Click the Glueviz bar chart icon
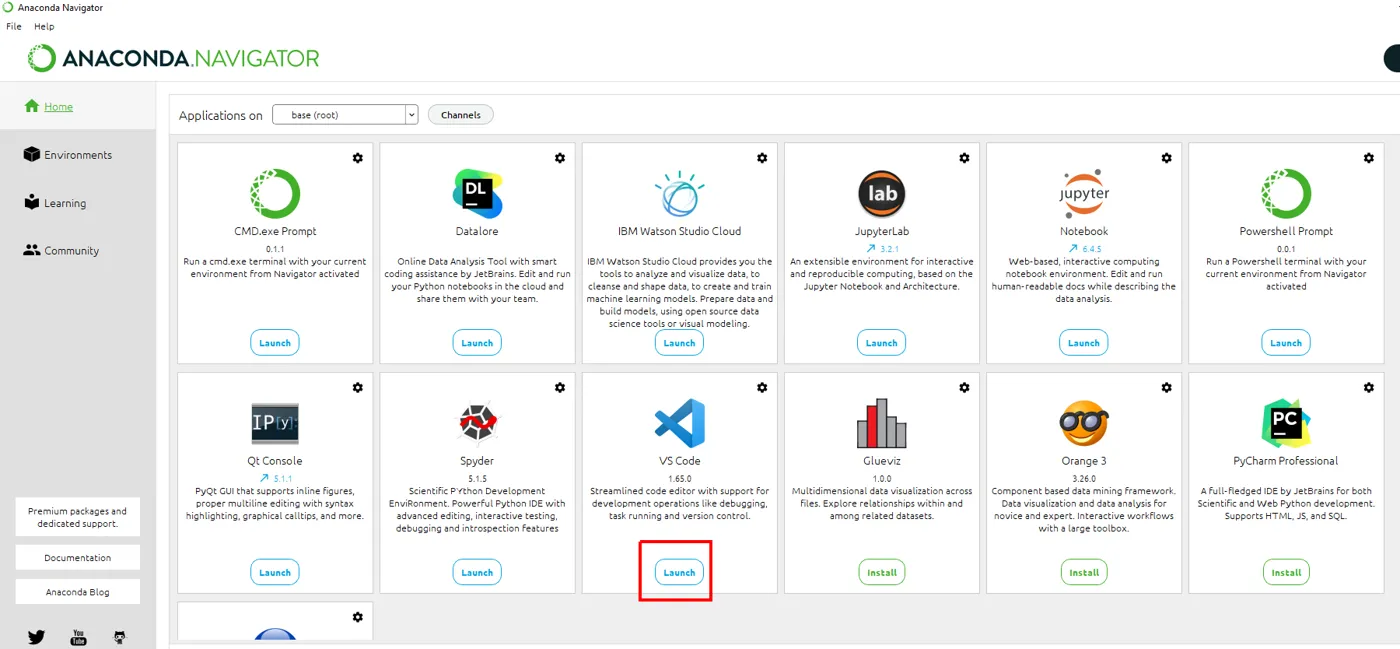The width and height of the screenshot is (1400, 649). pyautogui.click(x=881, y=423)
